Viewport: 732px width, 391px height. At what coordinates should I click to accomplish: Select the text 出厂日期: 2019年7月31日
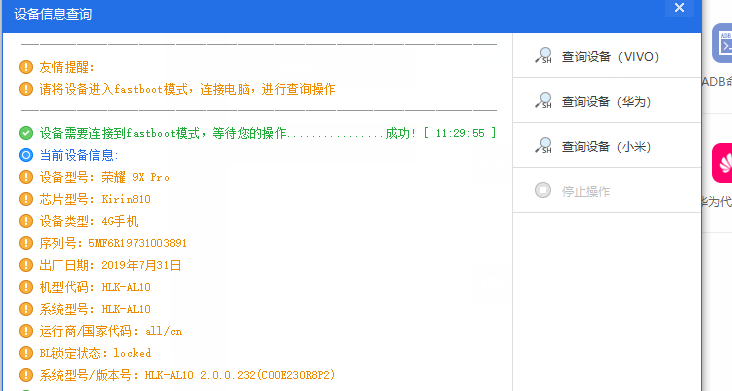110,265
